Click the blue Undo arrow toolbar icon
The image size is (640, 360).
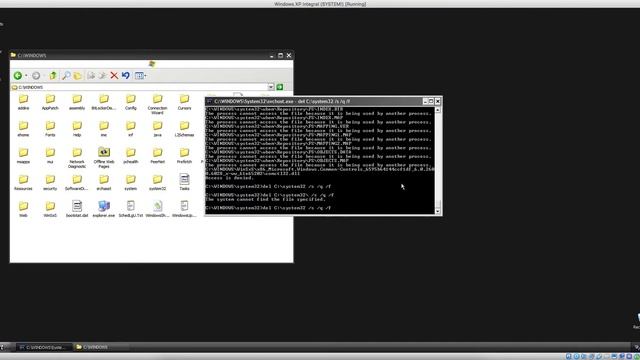126,76
